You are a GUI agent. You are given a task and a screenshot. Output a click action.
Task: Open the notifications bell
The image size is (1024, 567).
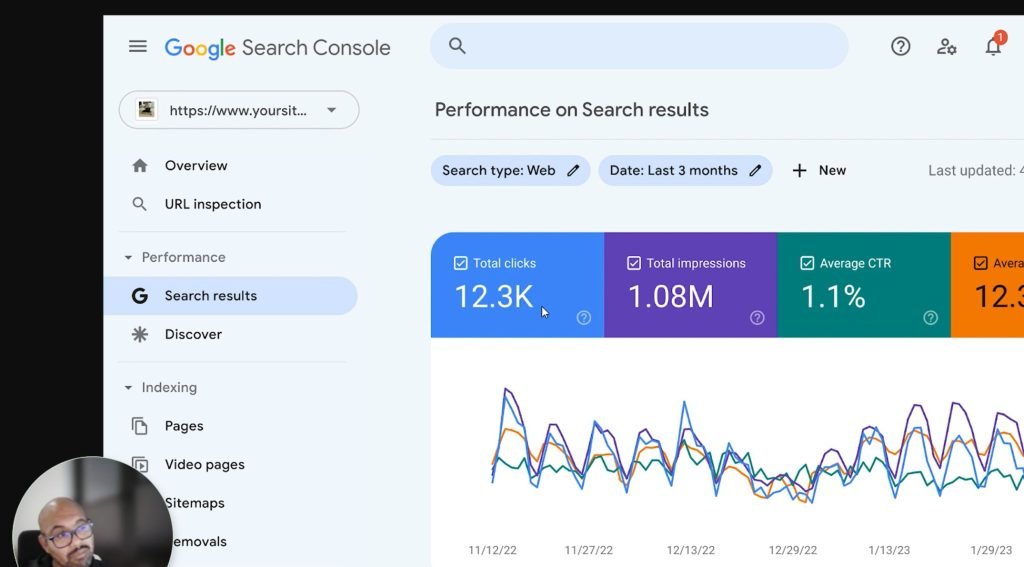(x=993, y=46)
